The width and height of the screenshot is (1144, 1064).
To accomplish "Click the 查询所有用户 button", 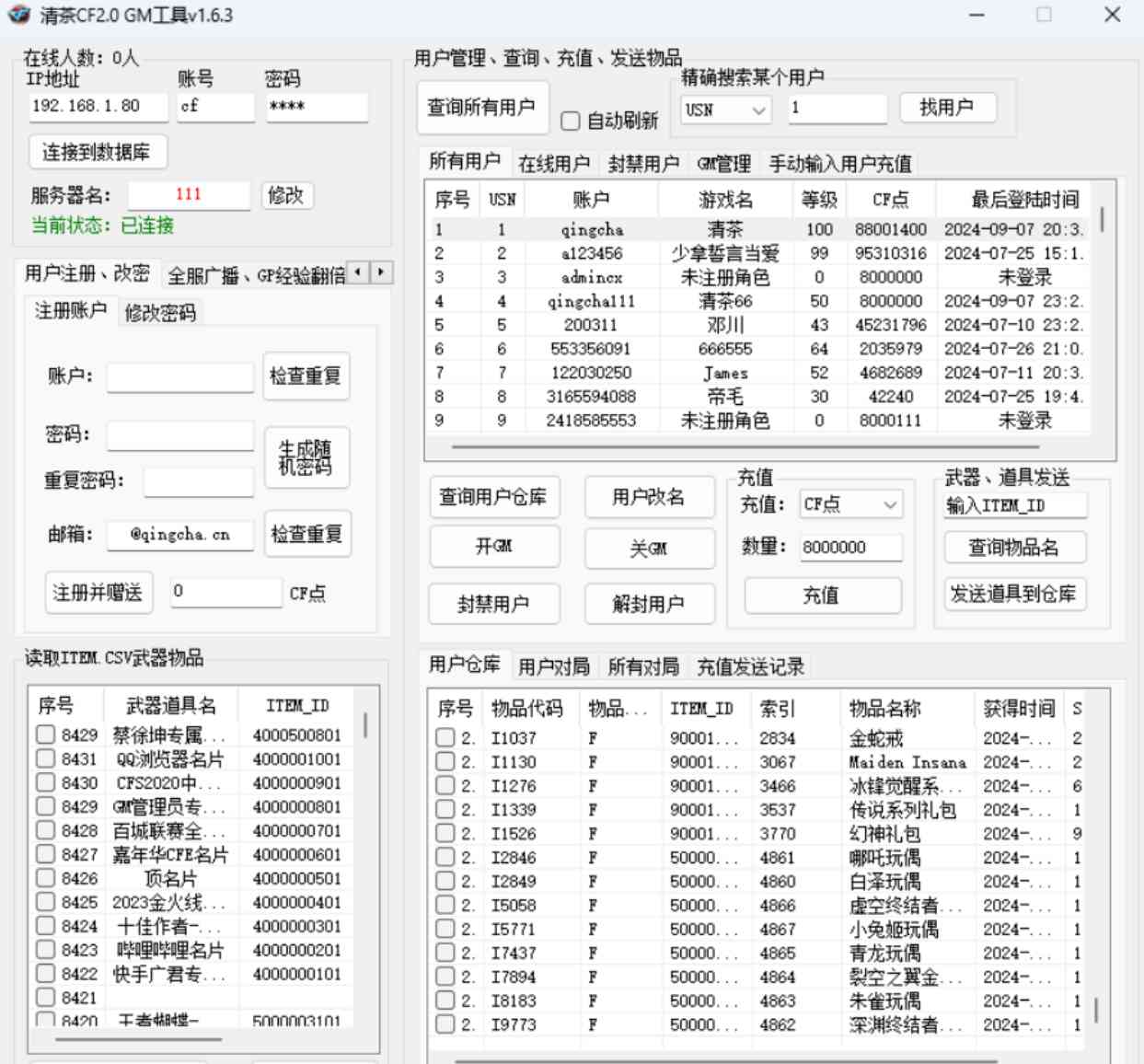I will pos(482,108).
